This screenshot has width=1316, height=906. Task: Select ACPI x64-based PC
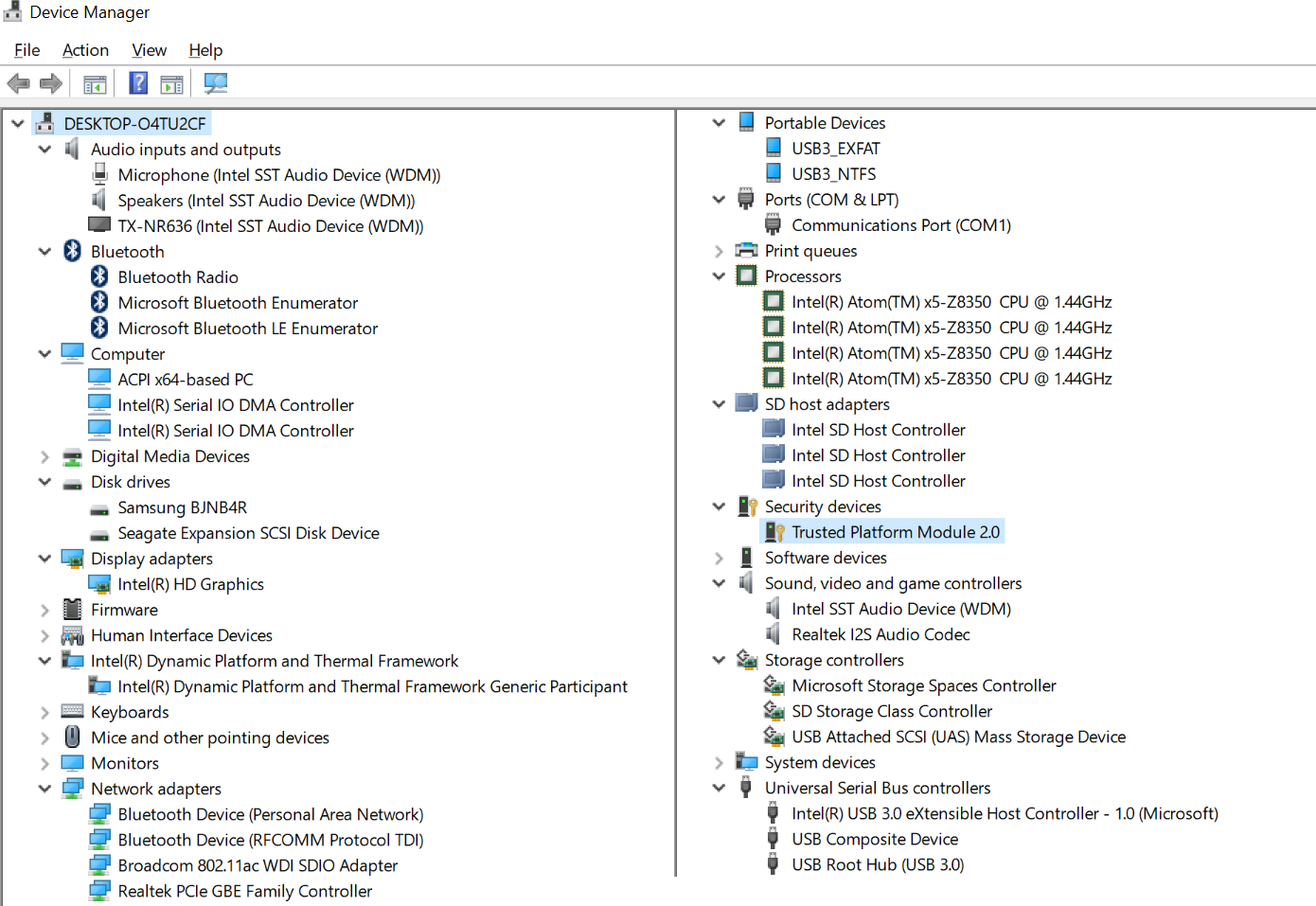click(x=186, y=380)
